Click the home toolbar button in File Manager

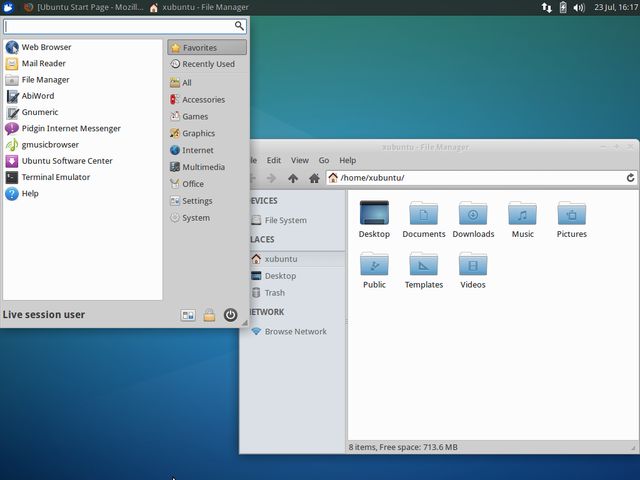coord(314,178)
